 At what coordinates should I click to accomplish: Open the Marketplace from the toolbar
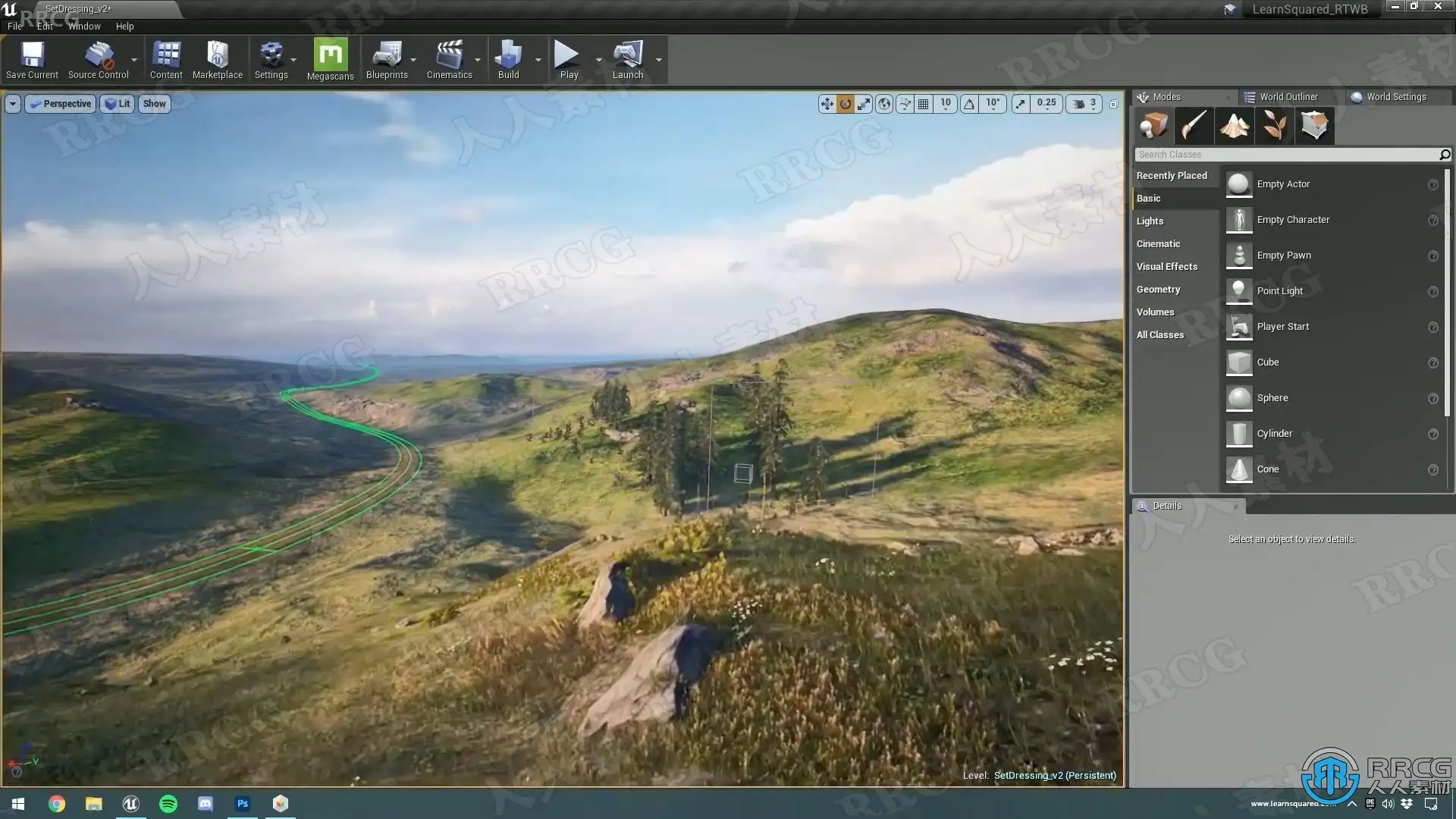click(x=218, y=59)
